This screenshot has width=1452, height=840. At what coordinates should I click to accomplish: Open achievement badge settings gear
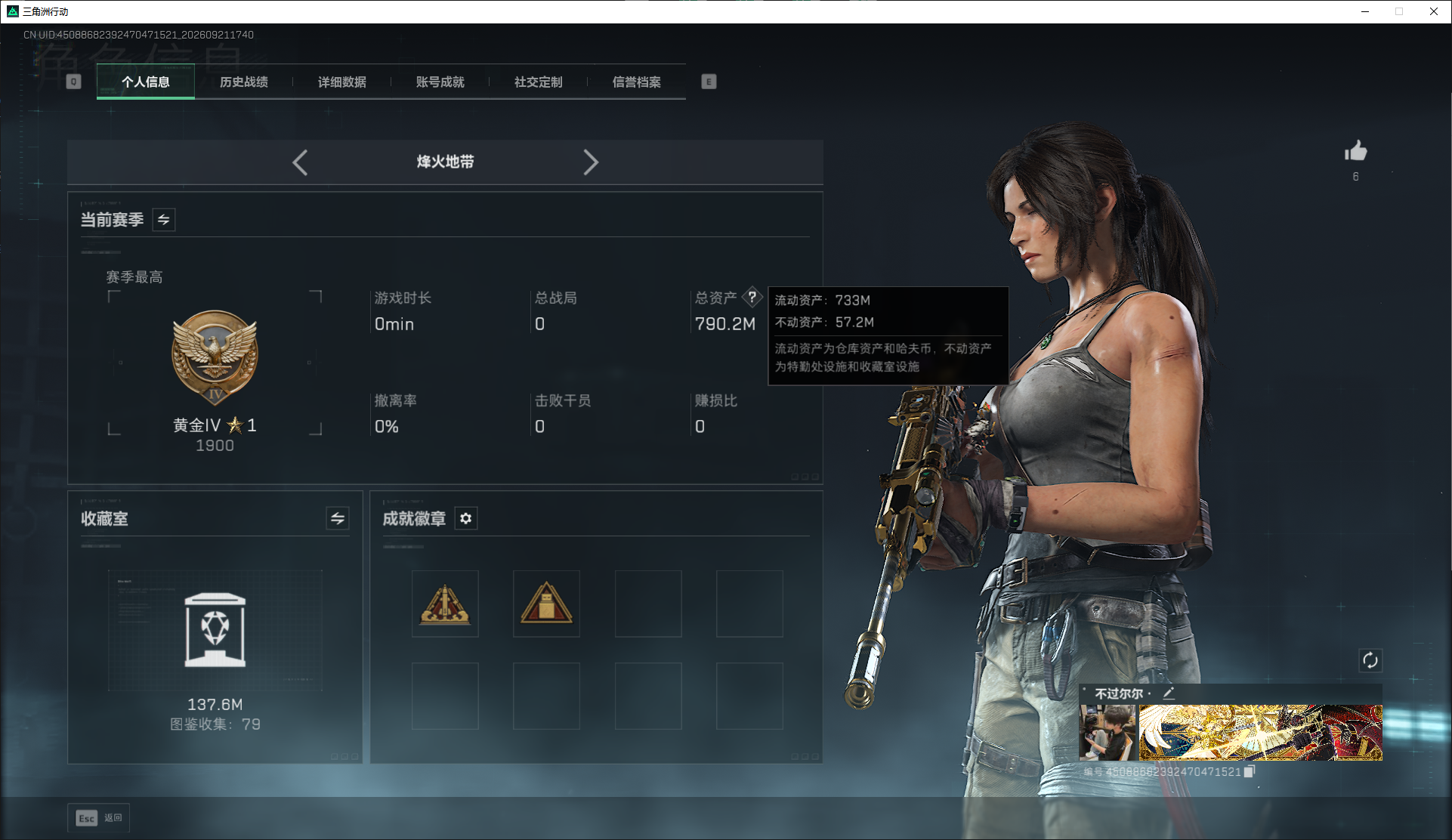(x=466, y=518)
